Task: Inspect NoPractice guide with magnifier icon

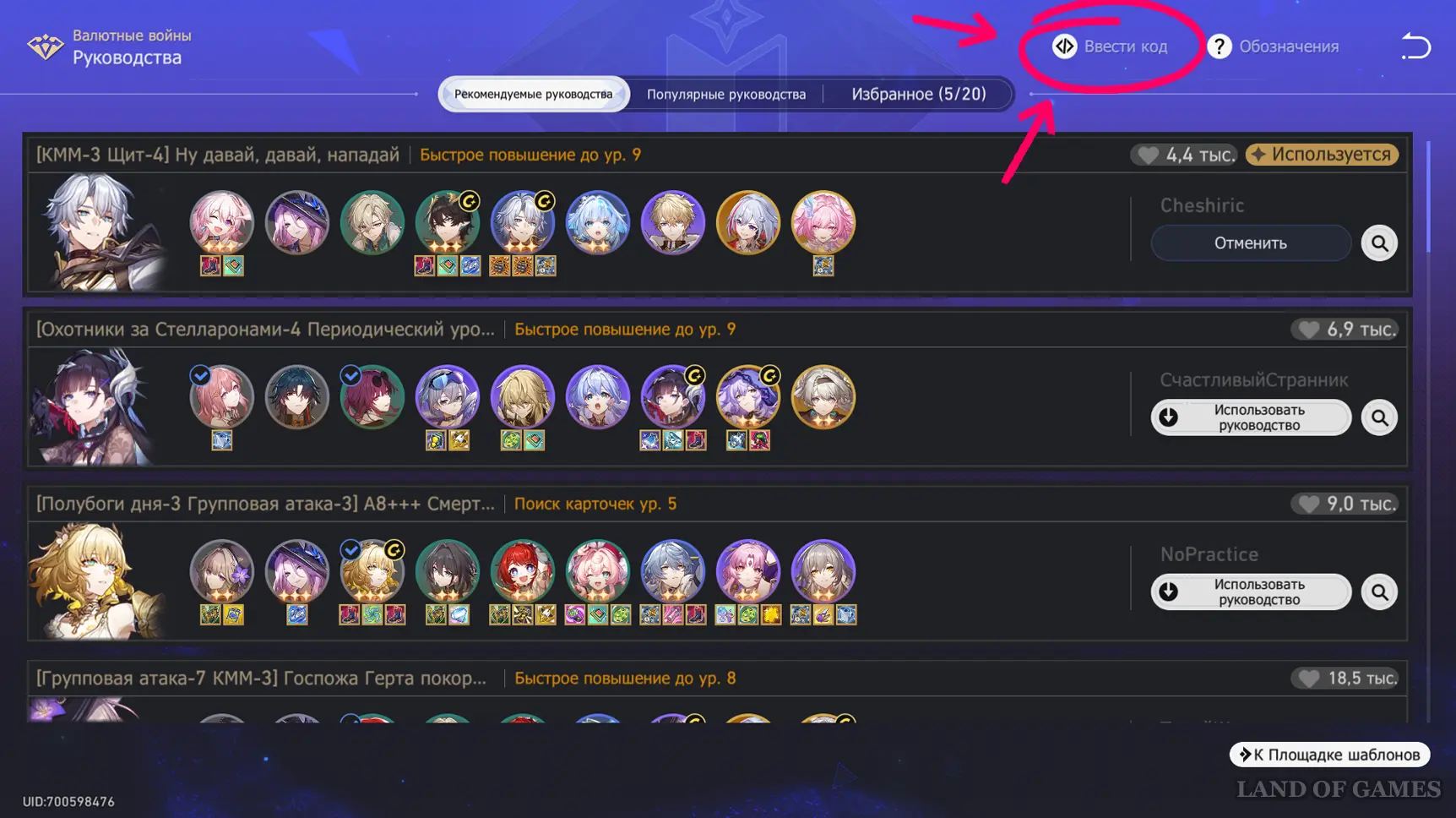Action: pyautogui.click(x=1379, y=592)
